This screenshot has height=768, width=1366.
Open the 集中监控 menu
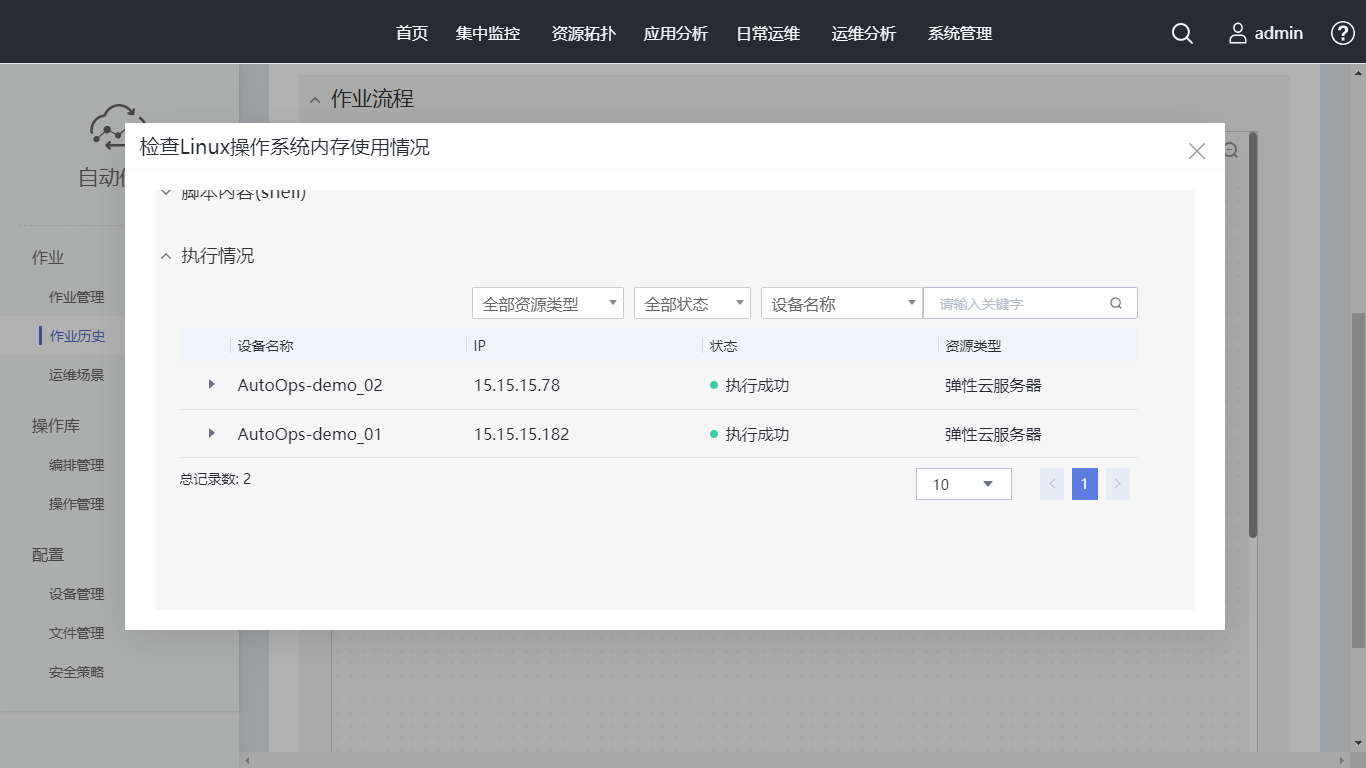(488, 33)
